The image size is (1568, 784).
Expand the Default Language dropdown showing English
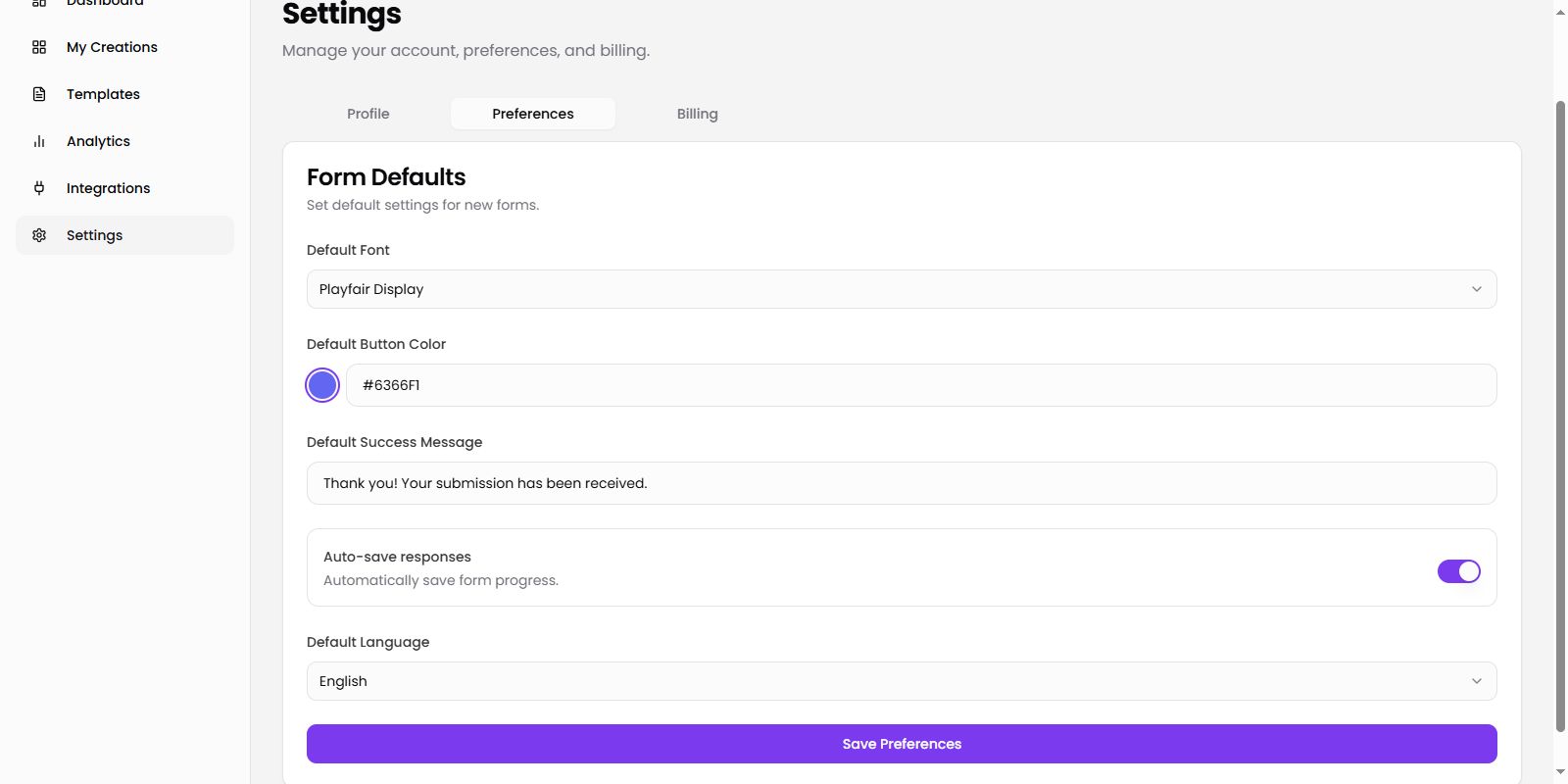902,681
